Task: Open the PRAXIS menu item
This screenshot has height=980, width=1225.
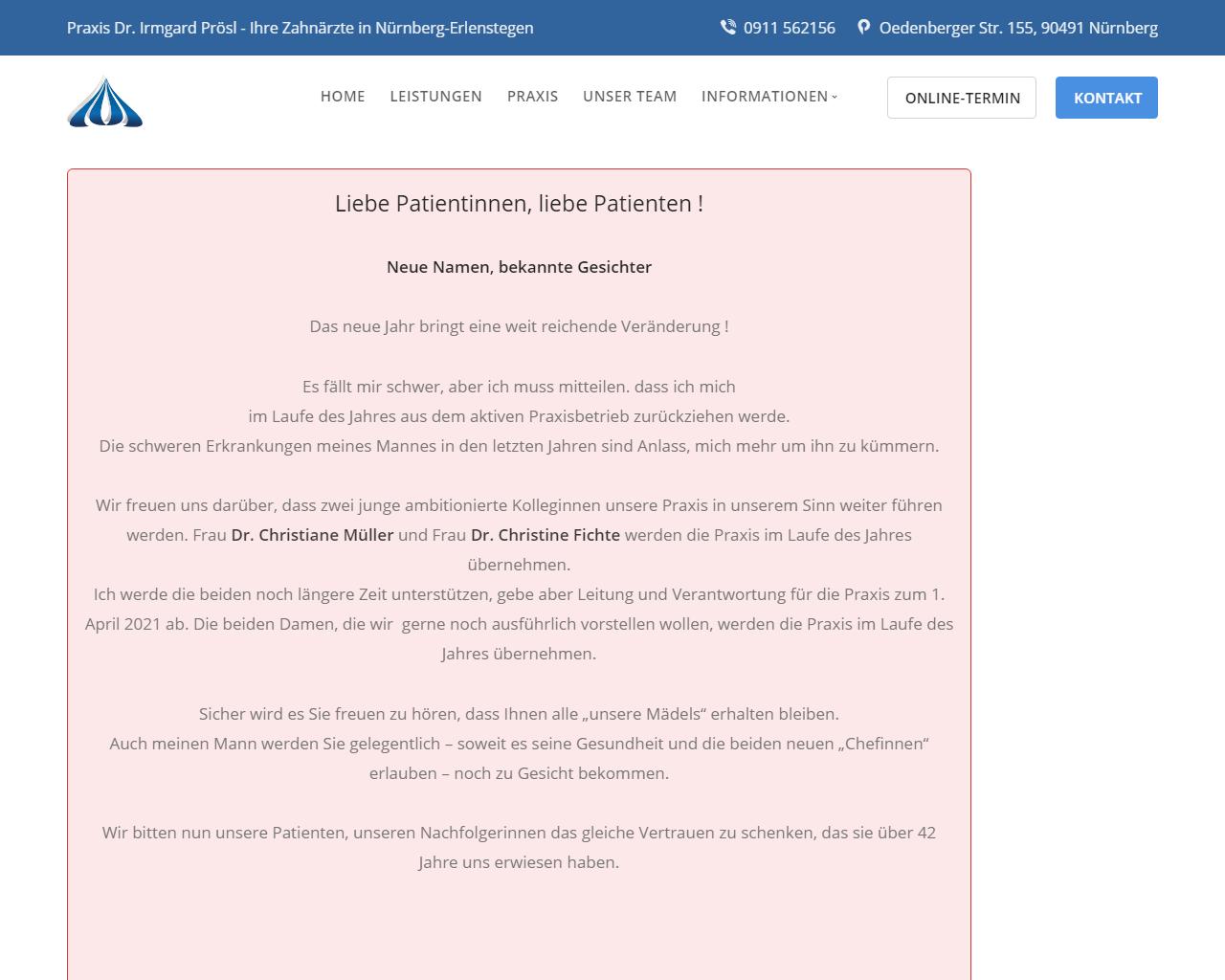Action: point(532,97)
